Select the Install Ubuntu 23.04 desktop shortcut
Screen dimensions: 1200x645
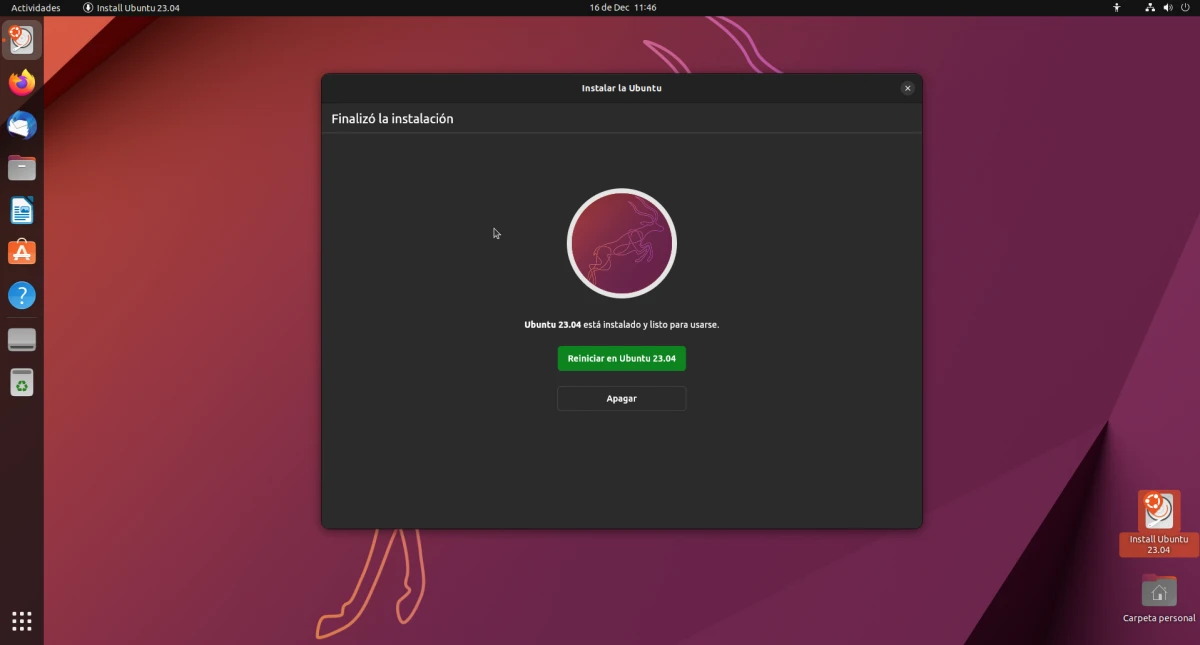(x=1158, y=523)
